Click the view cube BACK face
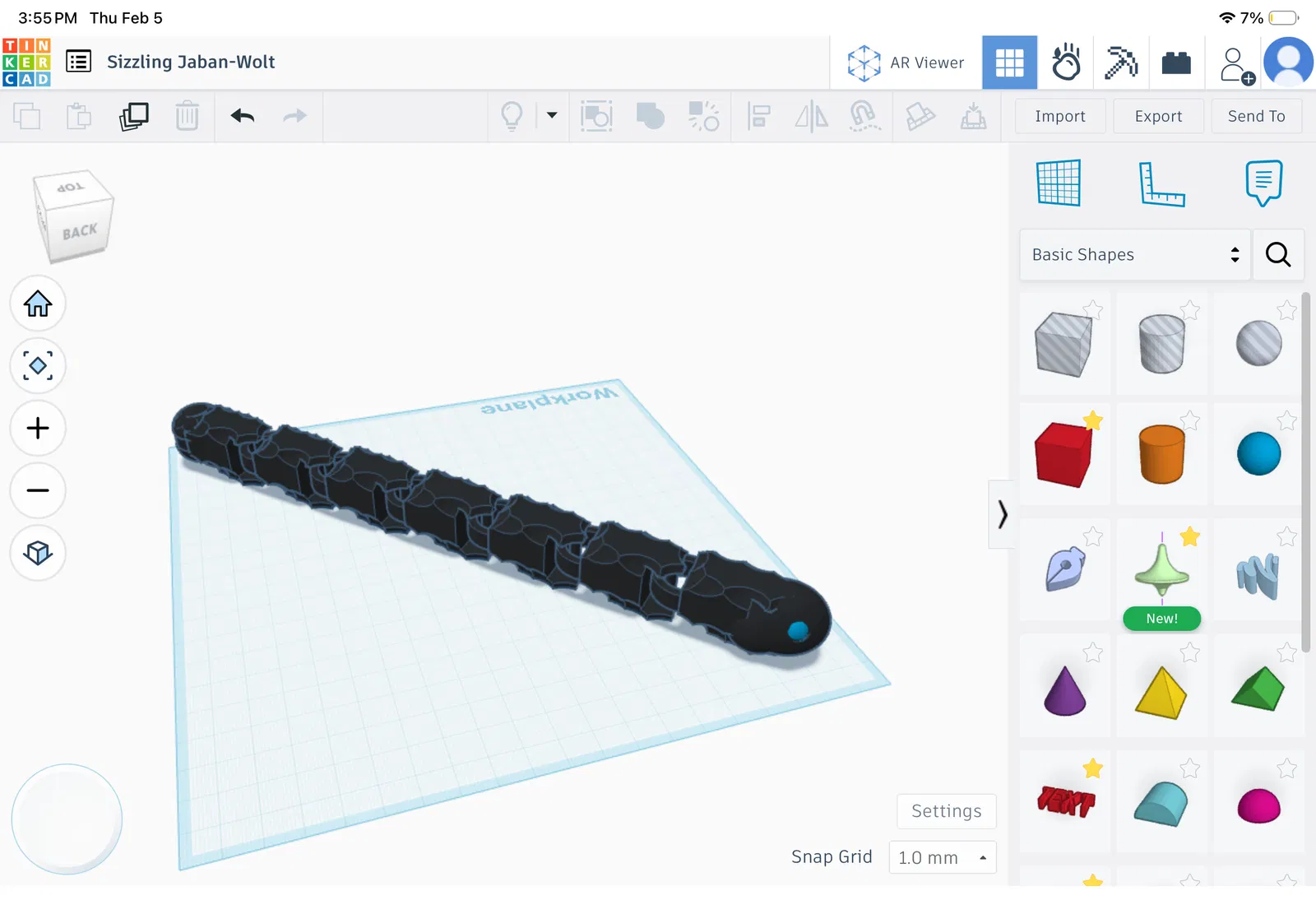 tap(79, 231)
